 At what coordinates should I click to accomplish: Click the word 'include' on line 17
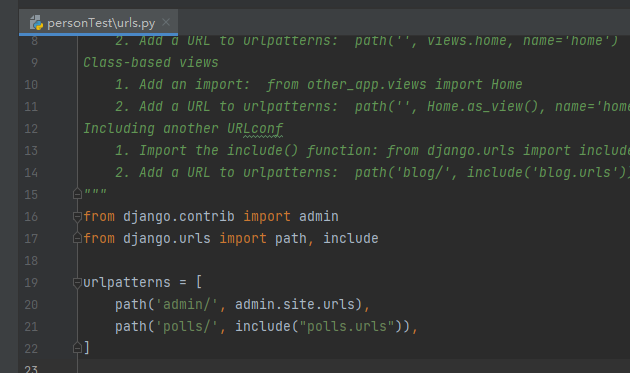pos(351,238)
